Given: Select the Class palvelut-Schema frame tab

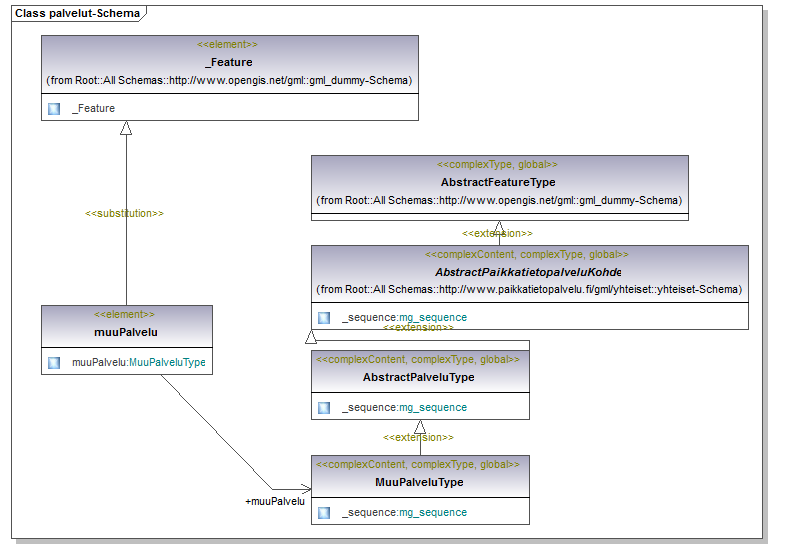Looking at the screenshot, I should [78, 14].
